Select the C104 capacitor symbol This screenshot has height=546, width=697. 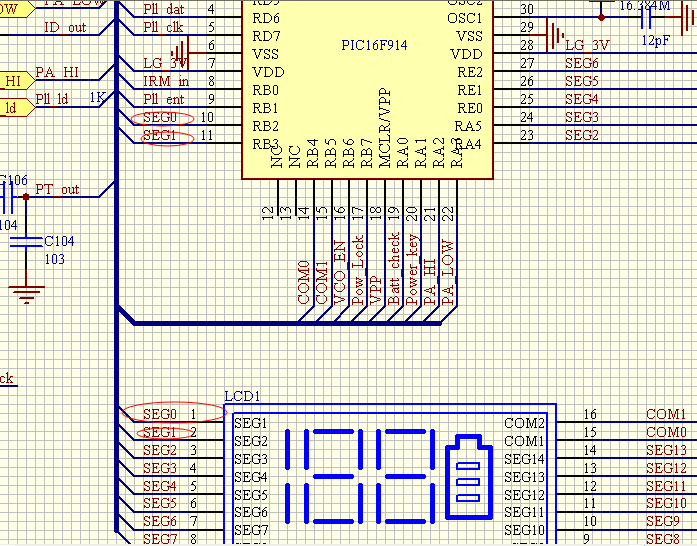tap(26, 242)
